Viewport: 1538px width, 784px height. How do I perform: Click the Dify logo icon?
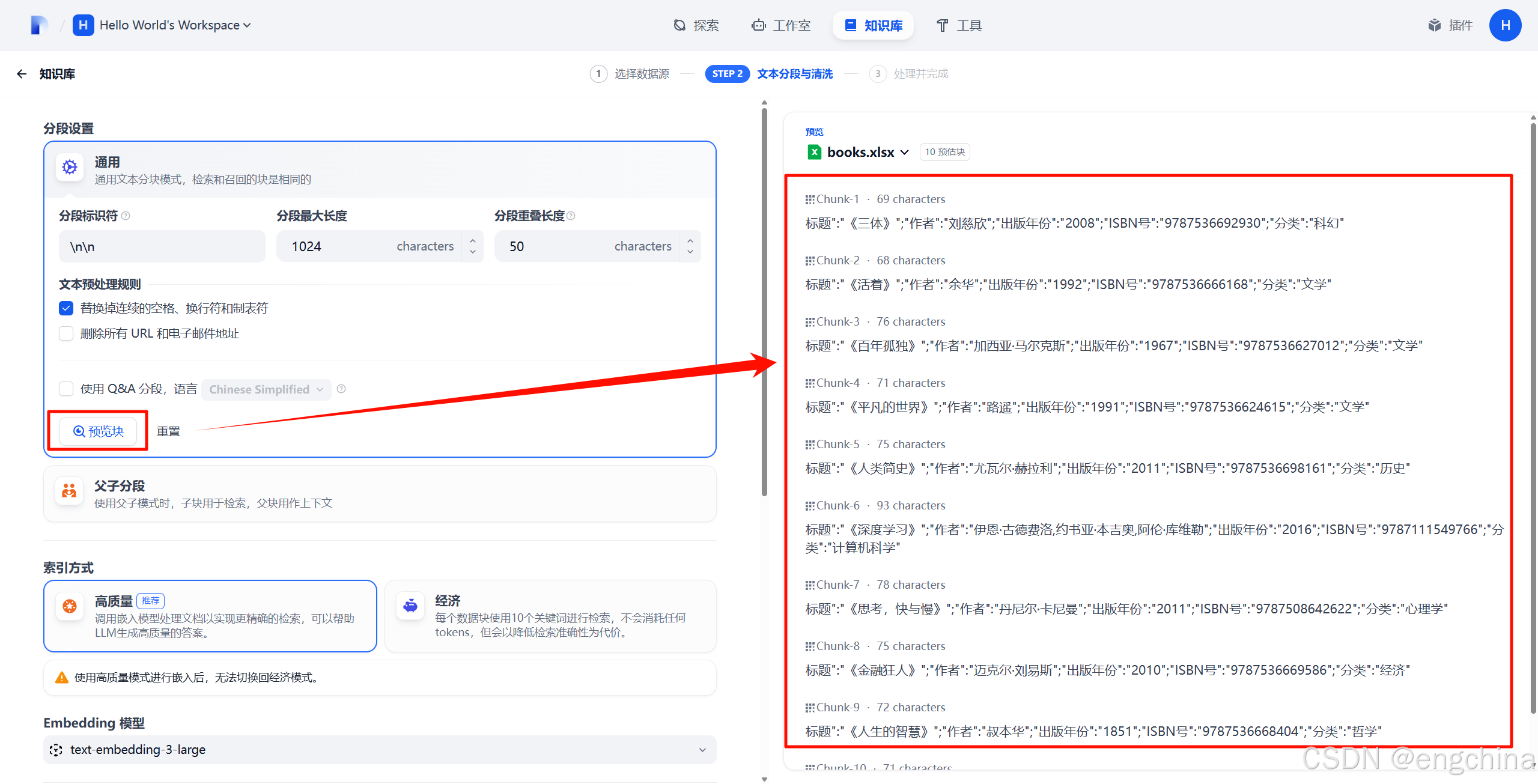click(x=39, y=25)
